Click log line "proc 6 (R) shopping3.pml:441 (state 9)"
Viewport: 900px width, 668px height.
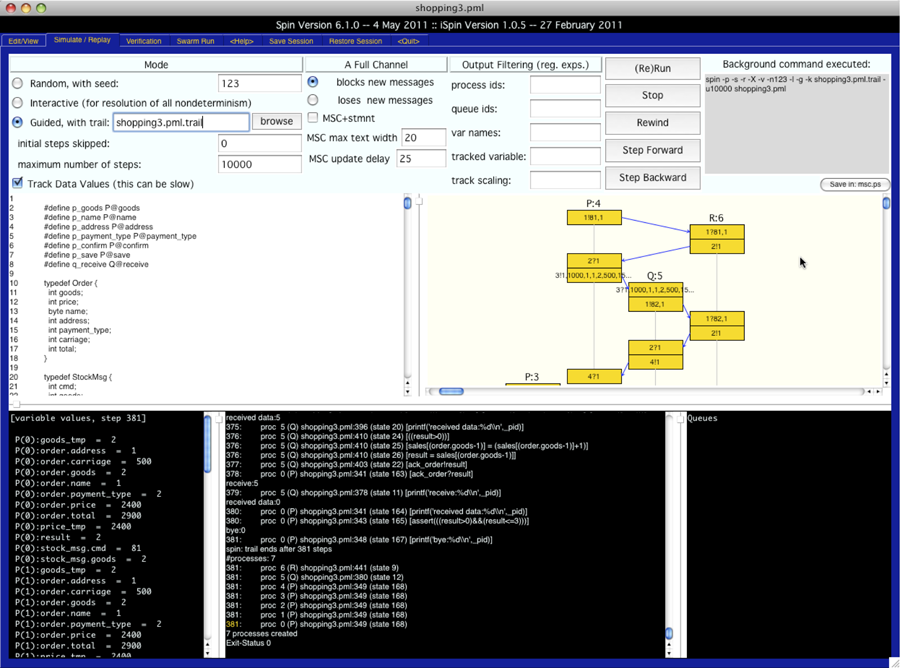coord(329,568)
